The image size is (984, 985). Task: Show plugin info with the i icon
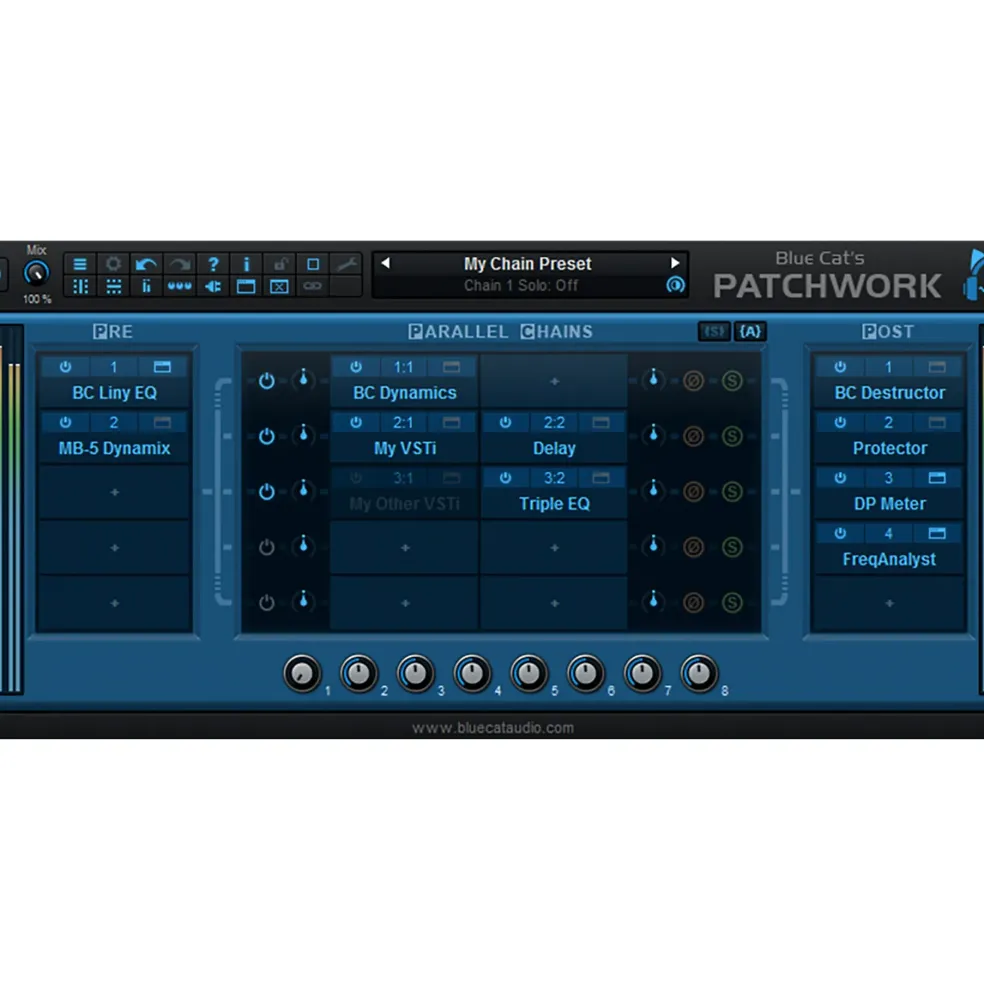tap(246, 264)
